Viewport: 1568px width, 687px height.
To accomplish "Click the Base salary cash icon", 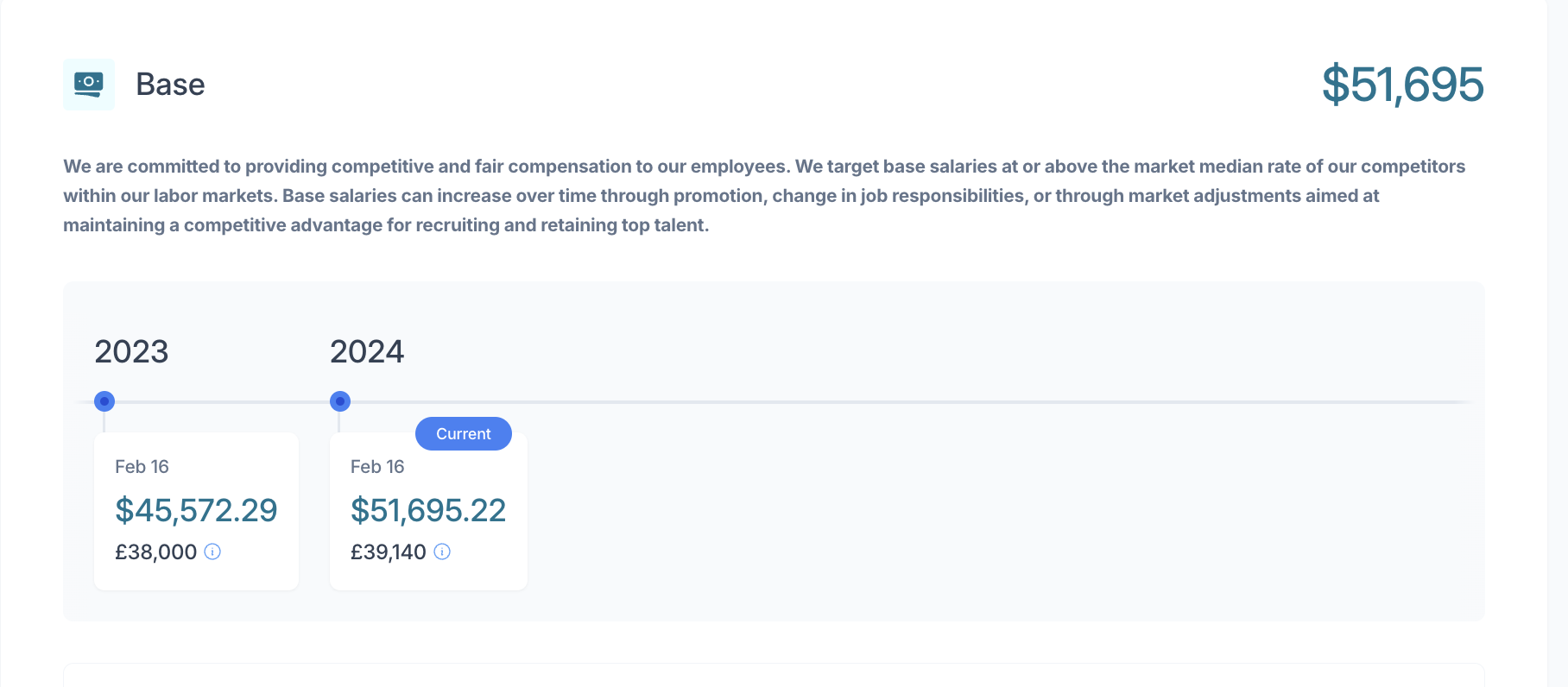I will pyautogui.click(x=89, y=85).
